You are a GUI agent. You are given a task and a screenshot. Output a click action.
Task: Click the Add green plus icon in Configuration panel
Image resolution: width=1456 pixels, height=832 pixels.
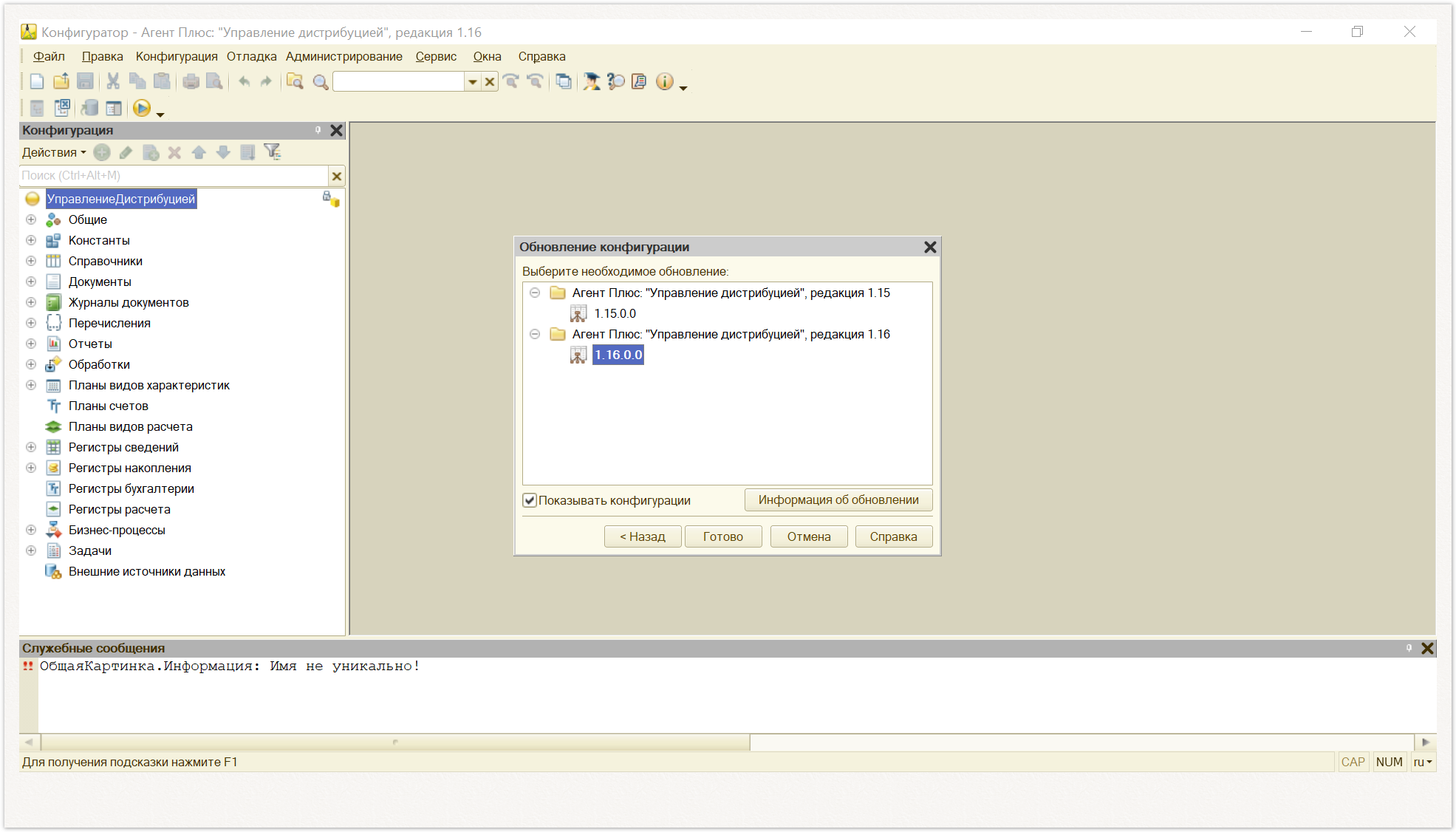102,152
